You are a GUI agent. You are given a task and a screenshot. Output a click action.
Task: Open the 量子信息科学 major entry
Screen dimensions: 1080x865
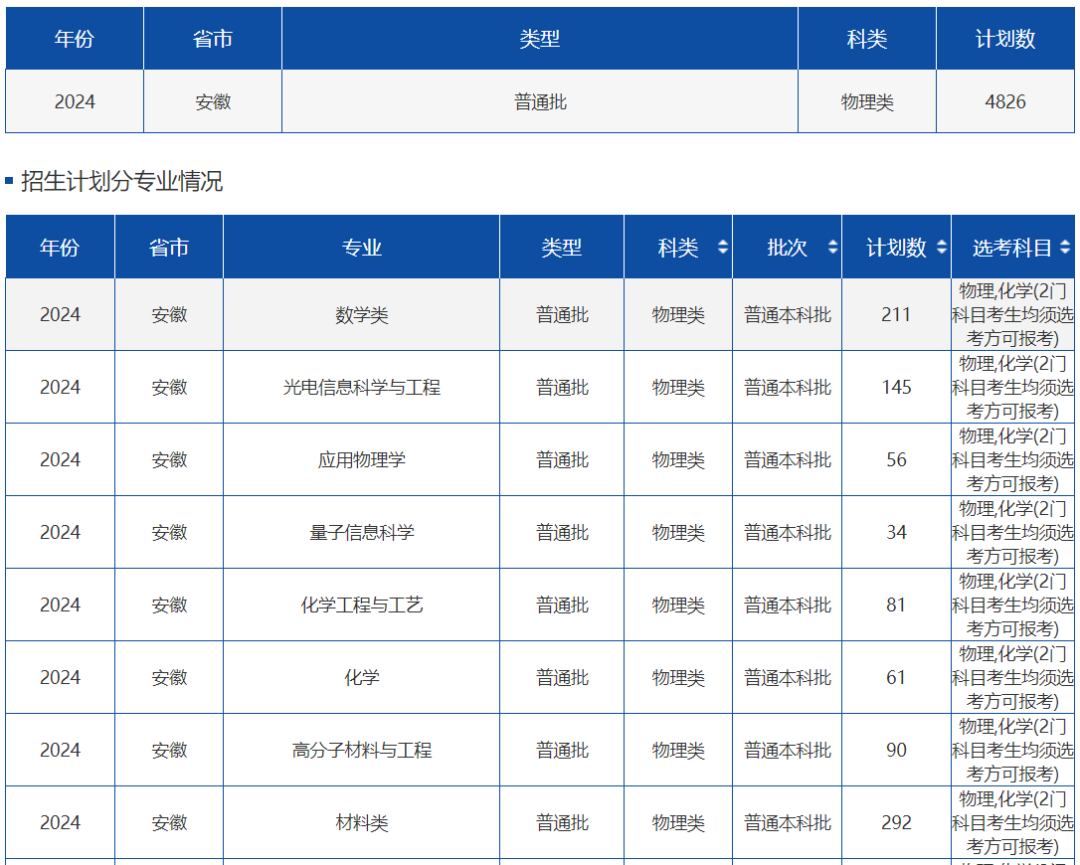pyautogui.click(x=361, y=532)
